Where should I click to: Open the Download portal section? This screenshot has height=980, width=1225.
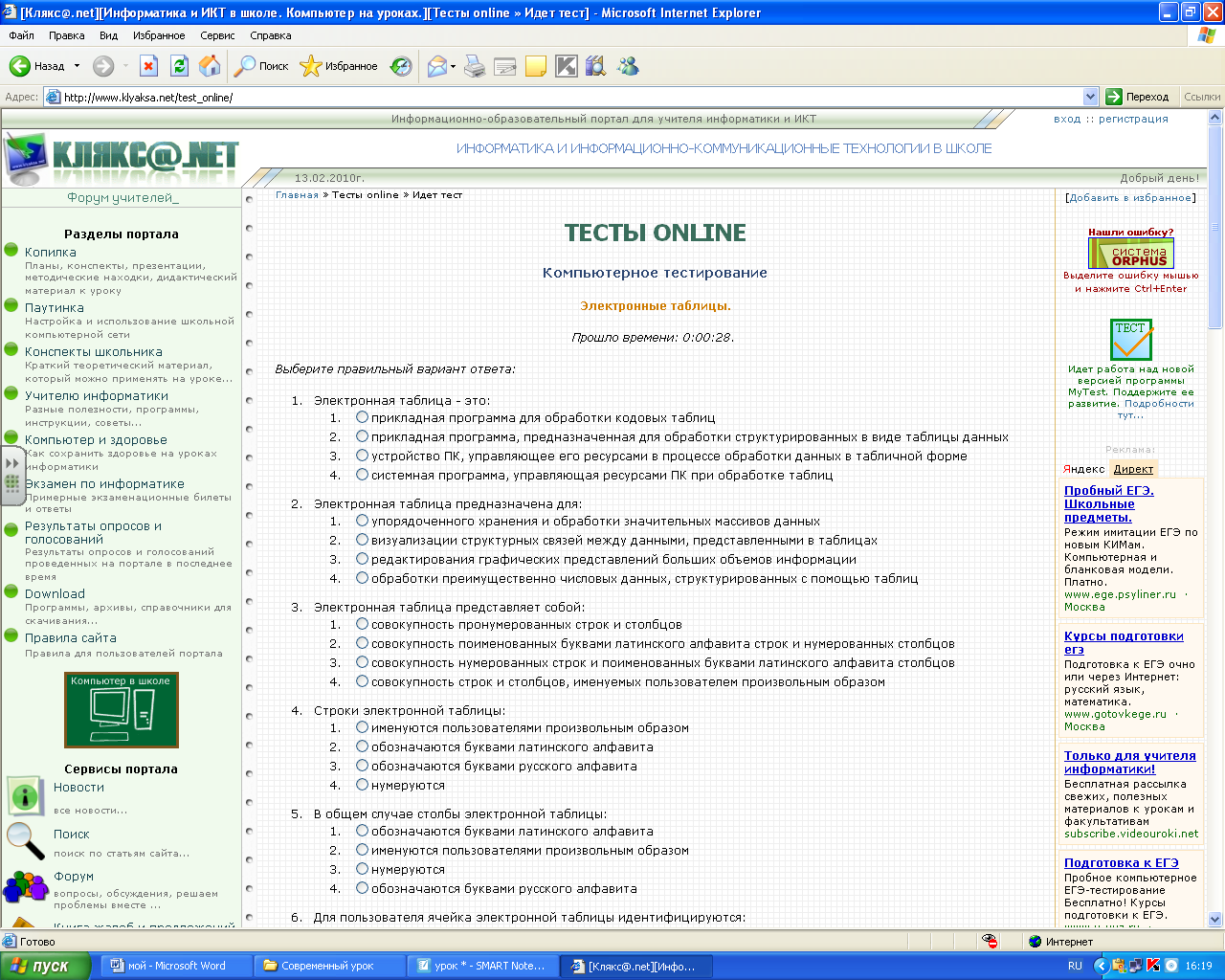coord(55,593)
